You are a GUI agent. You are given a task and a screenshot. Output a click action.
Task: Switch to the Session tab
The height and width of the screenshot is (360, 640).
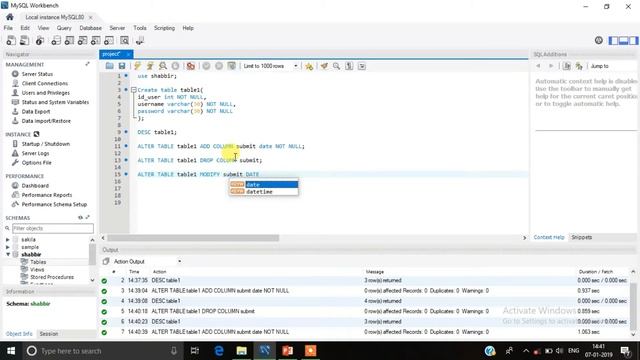click(x=49, y=333)
